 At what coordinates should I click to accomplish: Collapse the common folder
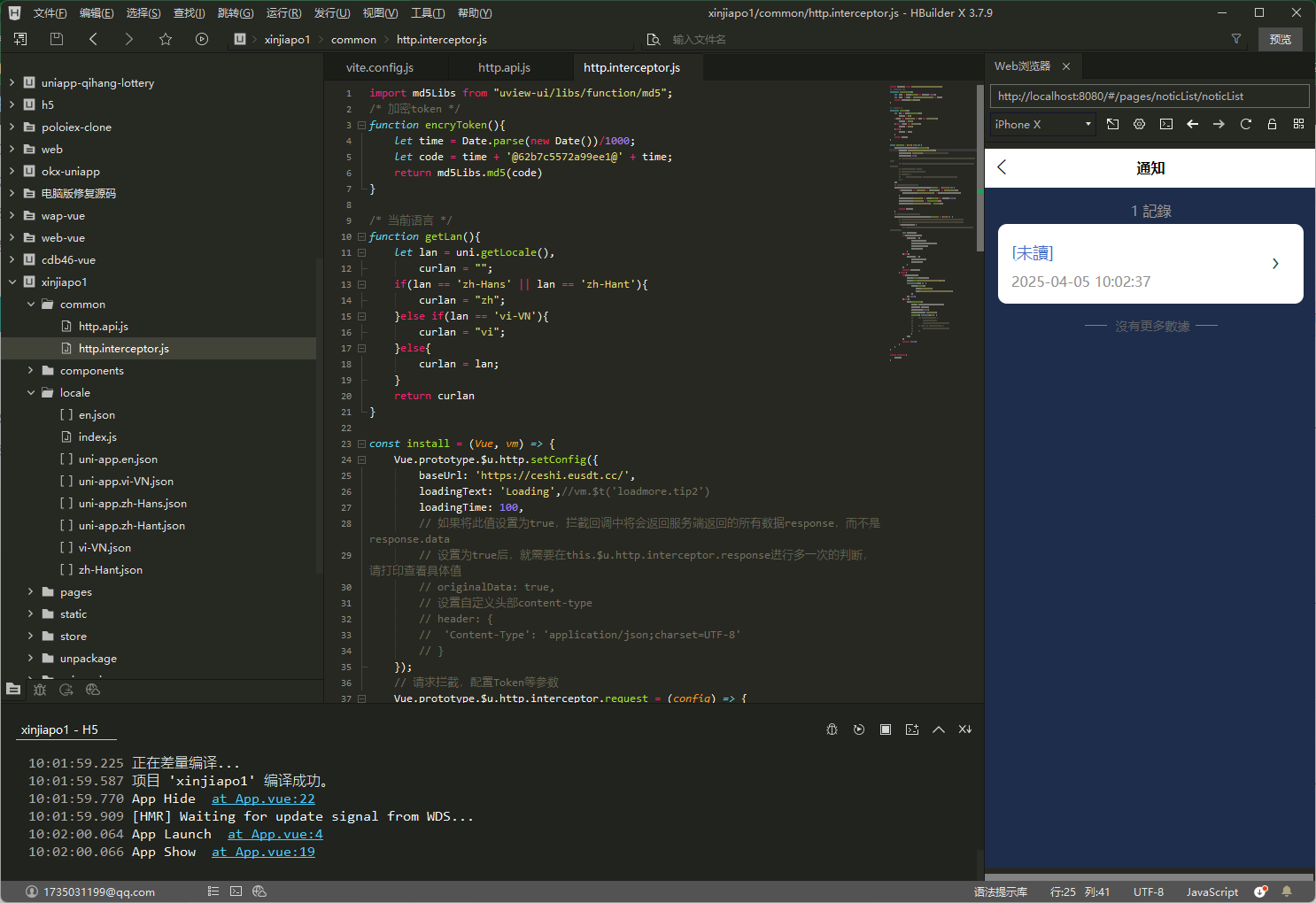pos(30,304)
